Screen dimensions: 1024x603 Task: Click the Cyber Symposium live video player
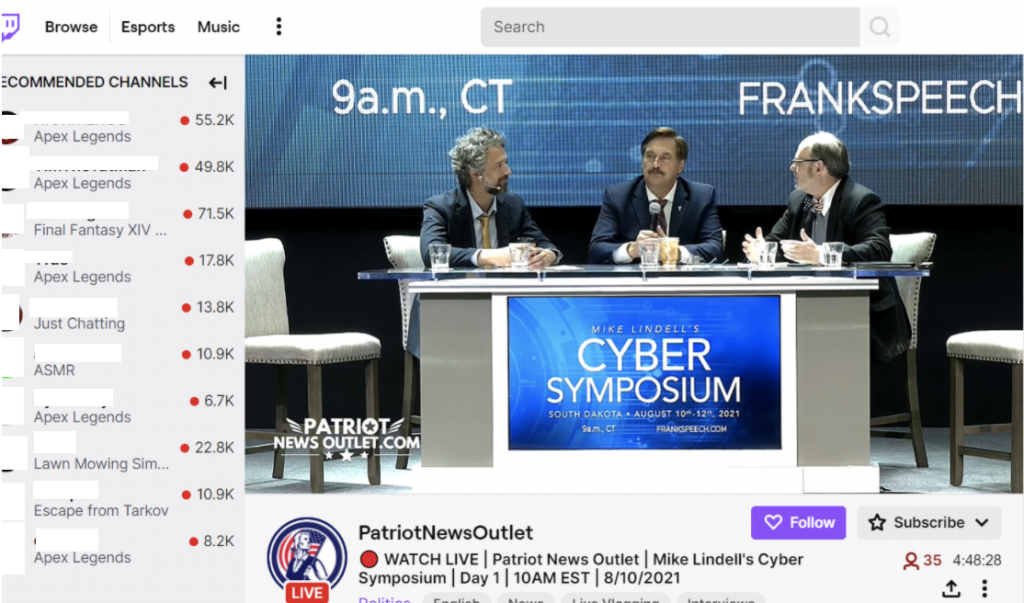pyautogui.click(x=633, y=274)
